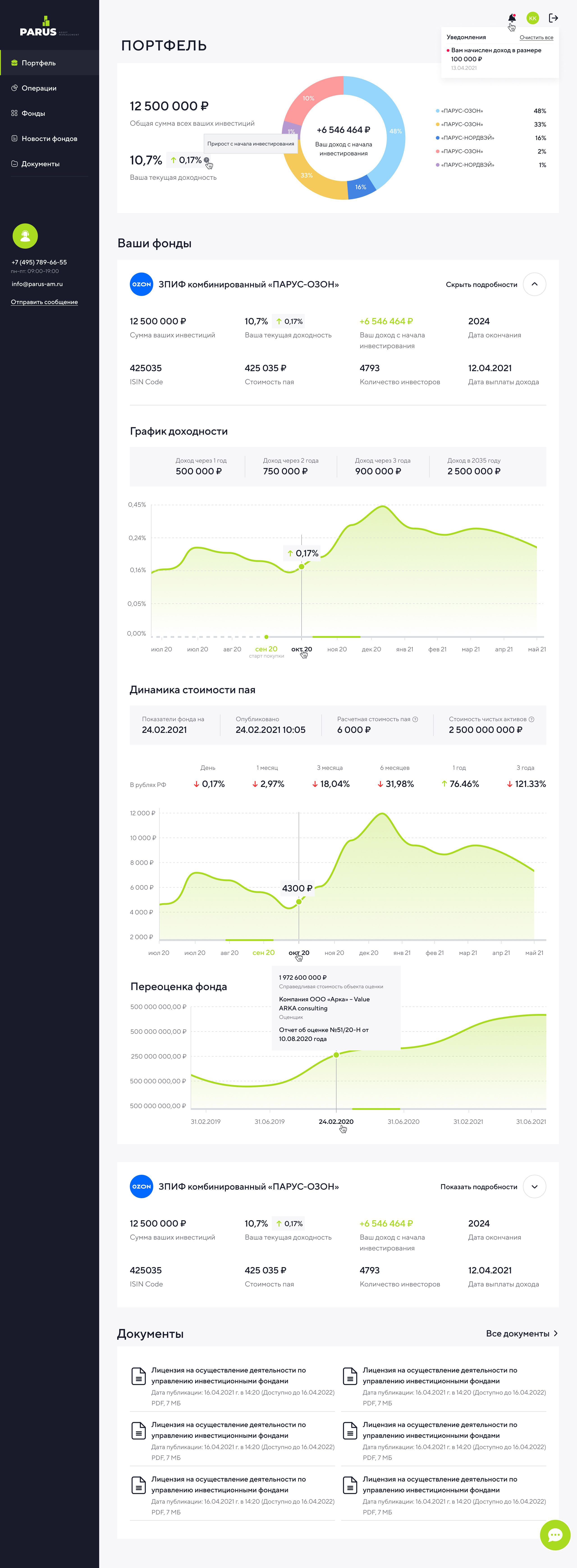The image size is (577, 1568).
Task: Select Документы menu item
Action: point(49,164)
